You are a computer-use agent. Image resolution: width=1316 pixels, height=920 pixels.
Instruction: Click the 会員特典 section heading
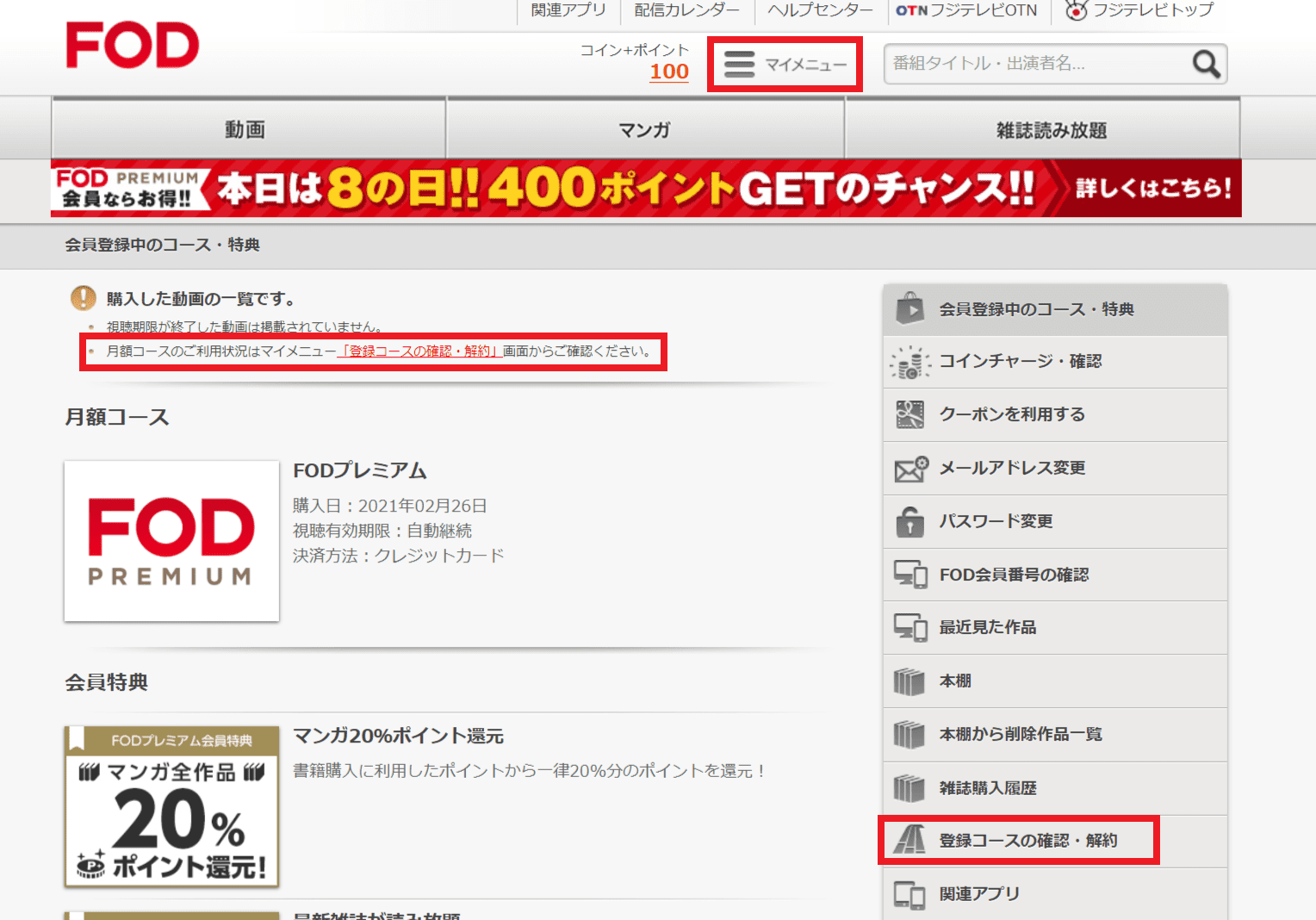pyautogui.click(x=107, y=682)
